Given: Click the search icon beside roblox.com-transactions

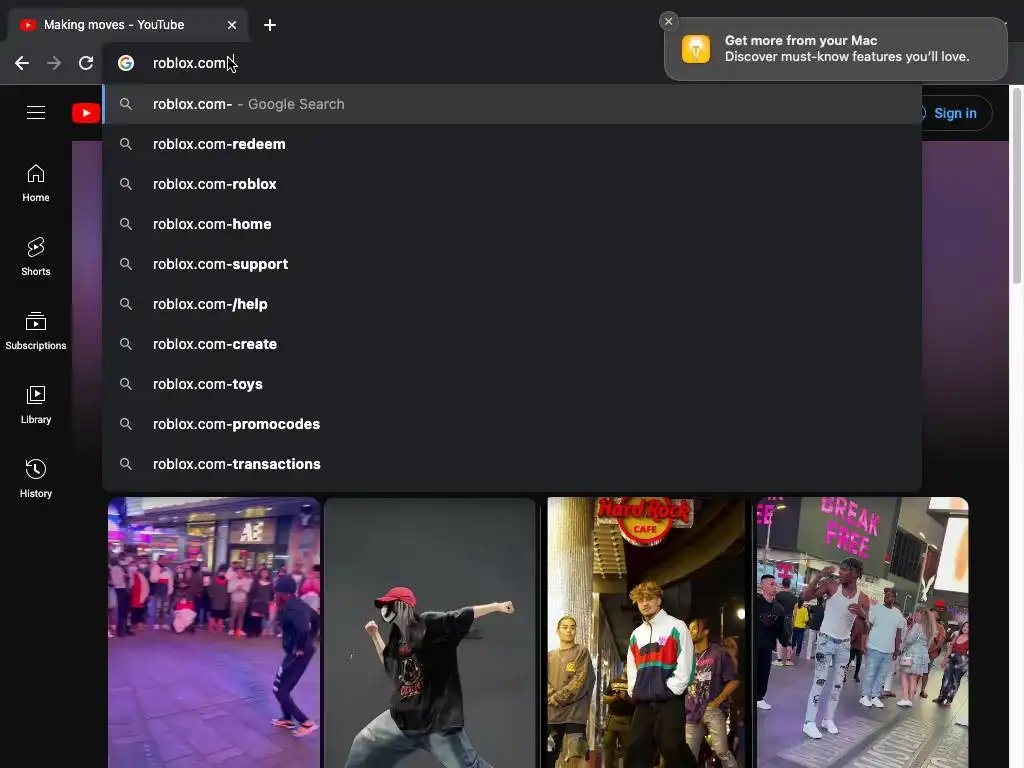Looking at the screenshot, I should (126, 464).
